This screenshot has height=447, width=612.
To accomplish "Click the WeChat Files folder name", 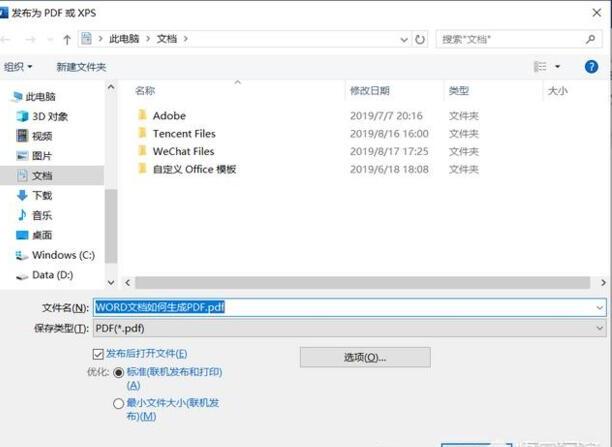I will pyautogui.click(x=183, y=151).
